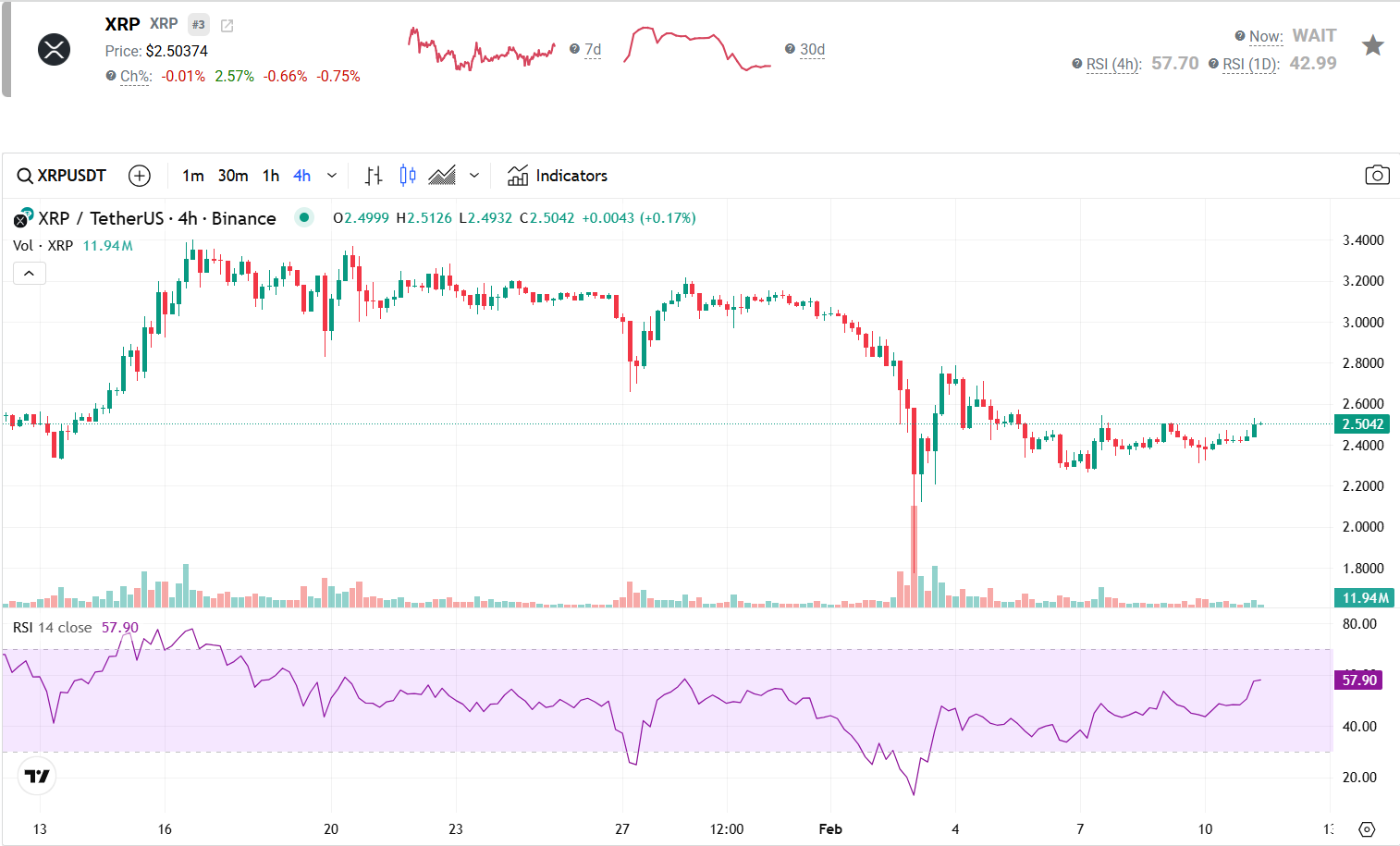The height and width of the screenshot is (846, 1400).
Task: Click the TradingView logo
Action: 38,776
